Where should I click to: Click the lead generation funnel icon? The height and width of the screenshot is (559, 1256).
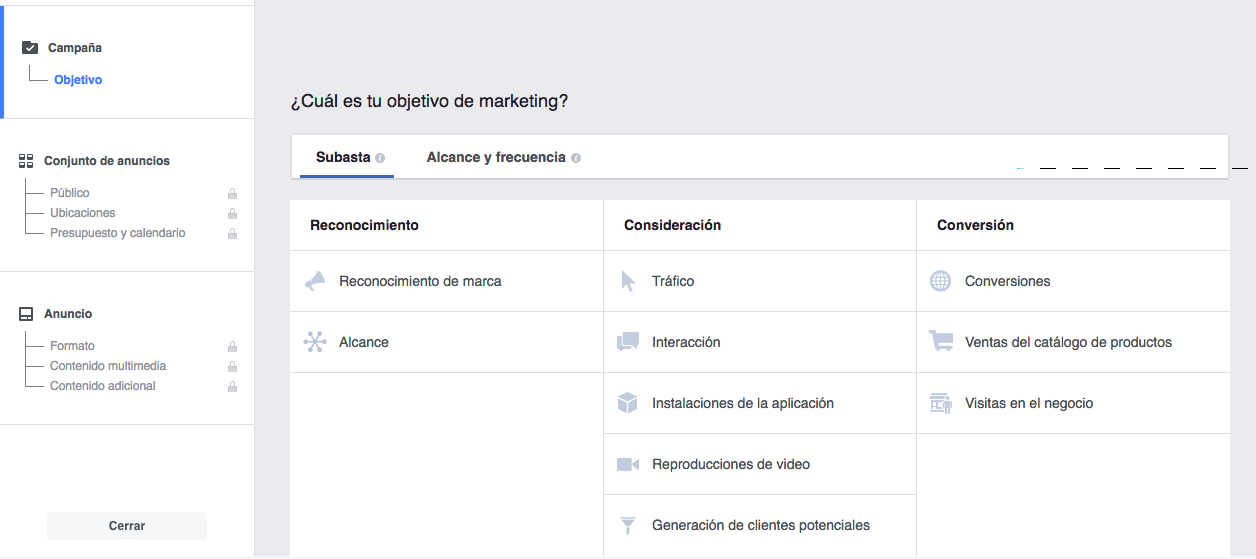(x=628, y=525)
